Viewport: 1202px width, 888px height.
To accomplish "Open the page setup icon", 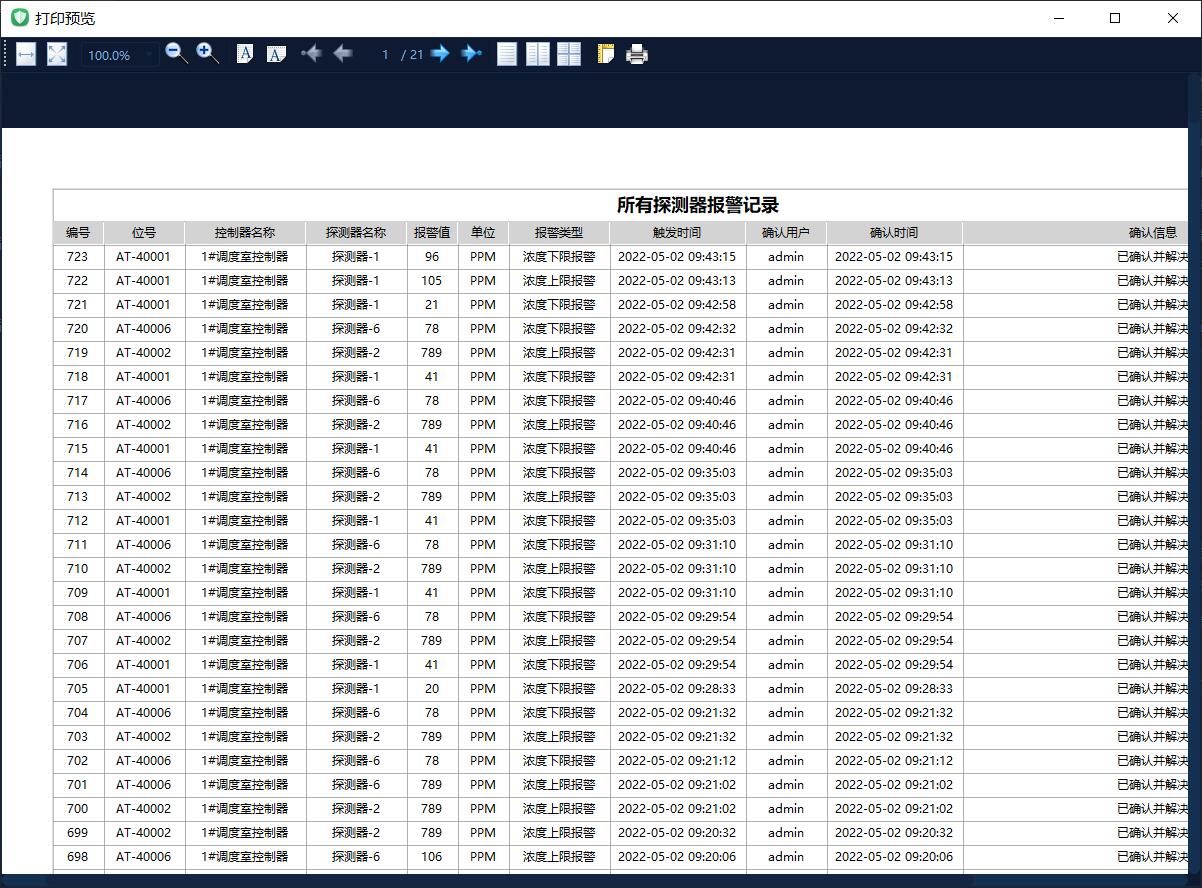I will 605,54.
